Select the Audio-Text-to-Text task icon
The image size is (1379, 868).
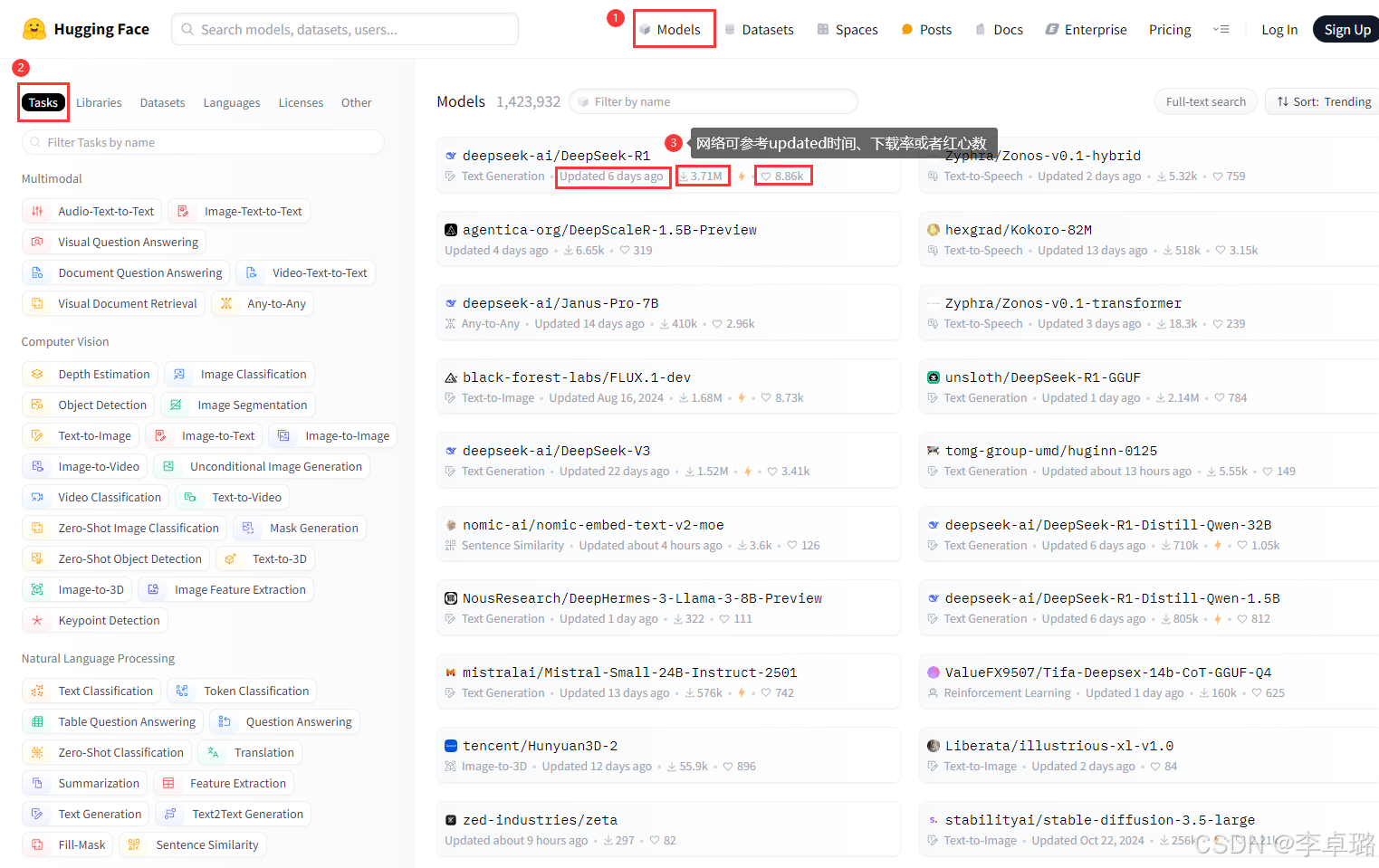(x=37, y=211)
